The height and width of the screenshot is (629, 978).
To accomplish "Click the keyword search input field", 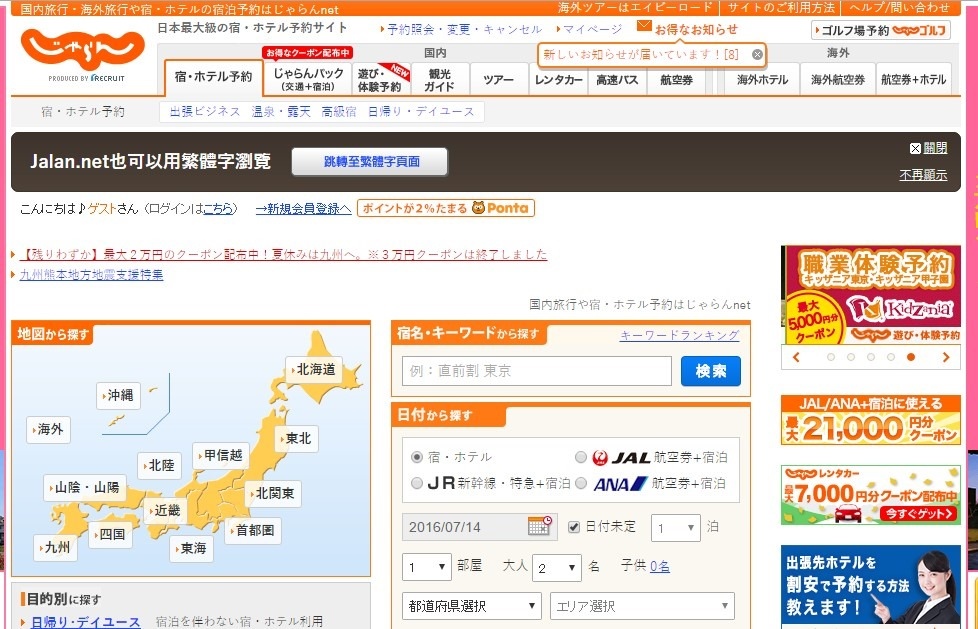I will point(537,371).
